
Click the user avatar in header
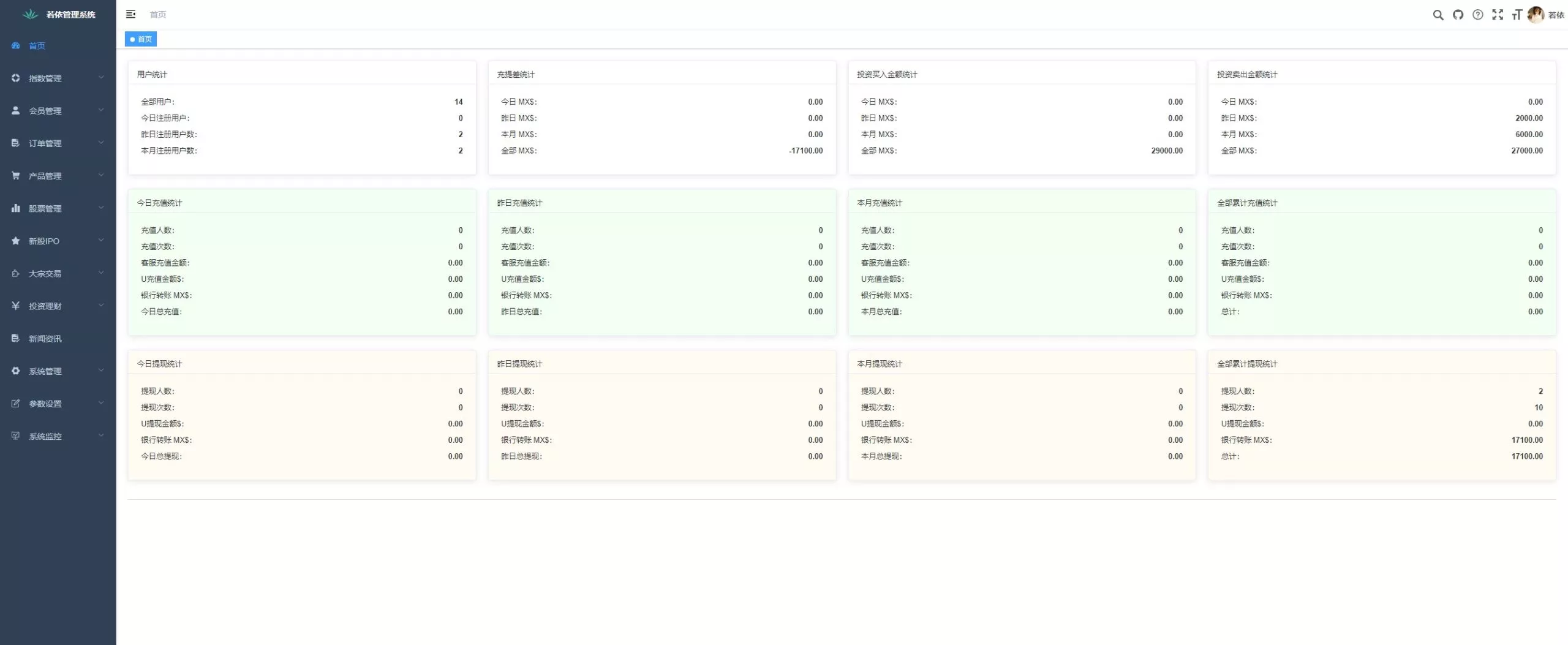1536,15
